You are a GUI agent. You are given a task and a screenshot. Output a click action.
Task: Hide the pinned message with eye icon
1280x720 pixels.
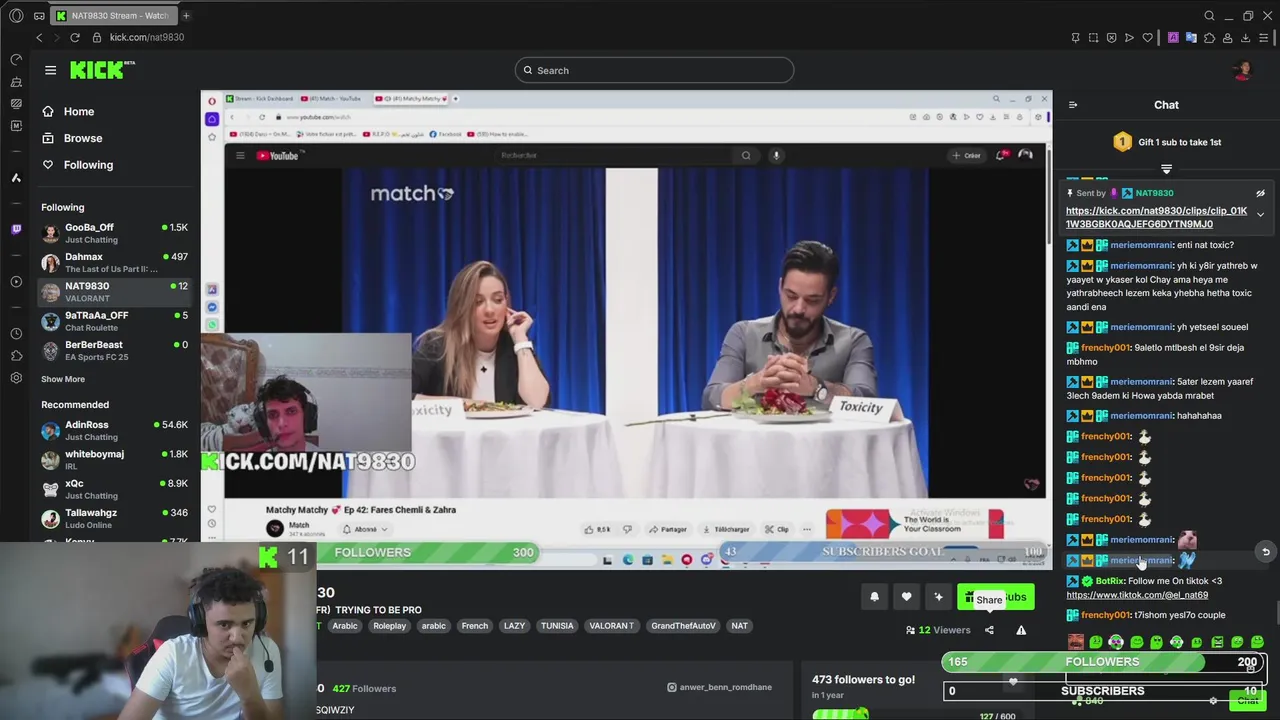tap(1260, 193)
